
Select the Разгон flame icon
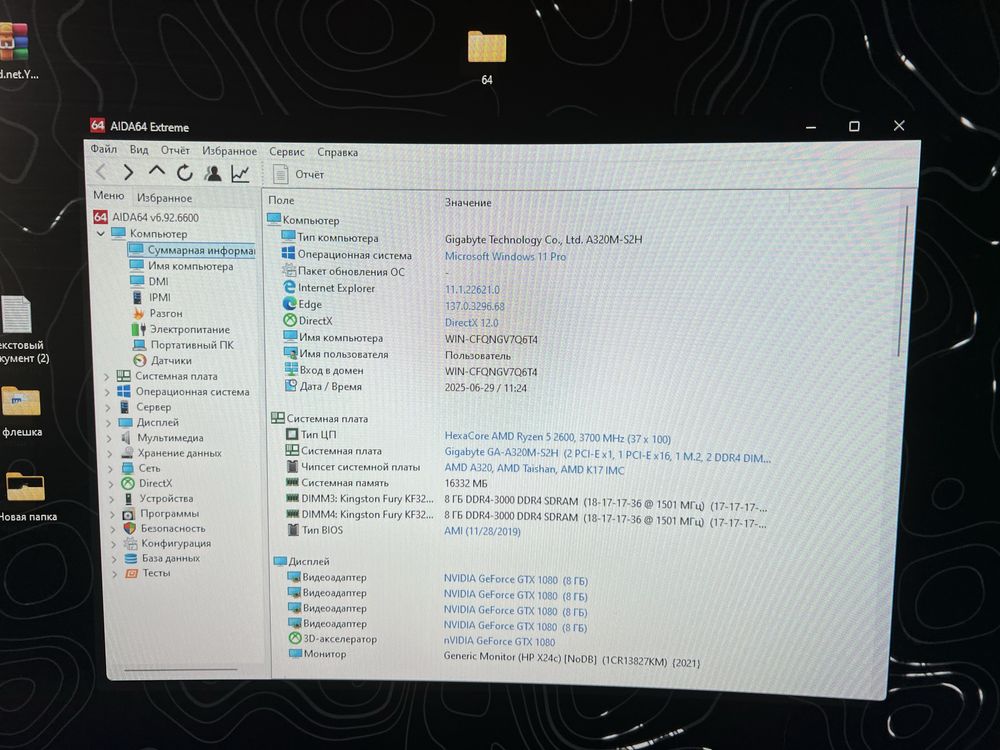[x=138, y=313]
